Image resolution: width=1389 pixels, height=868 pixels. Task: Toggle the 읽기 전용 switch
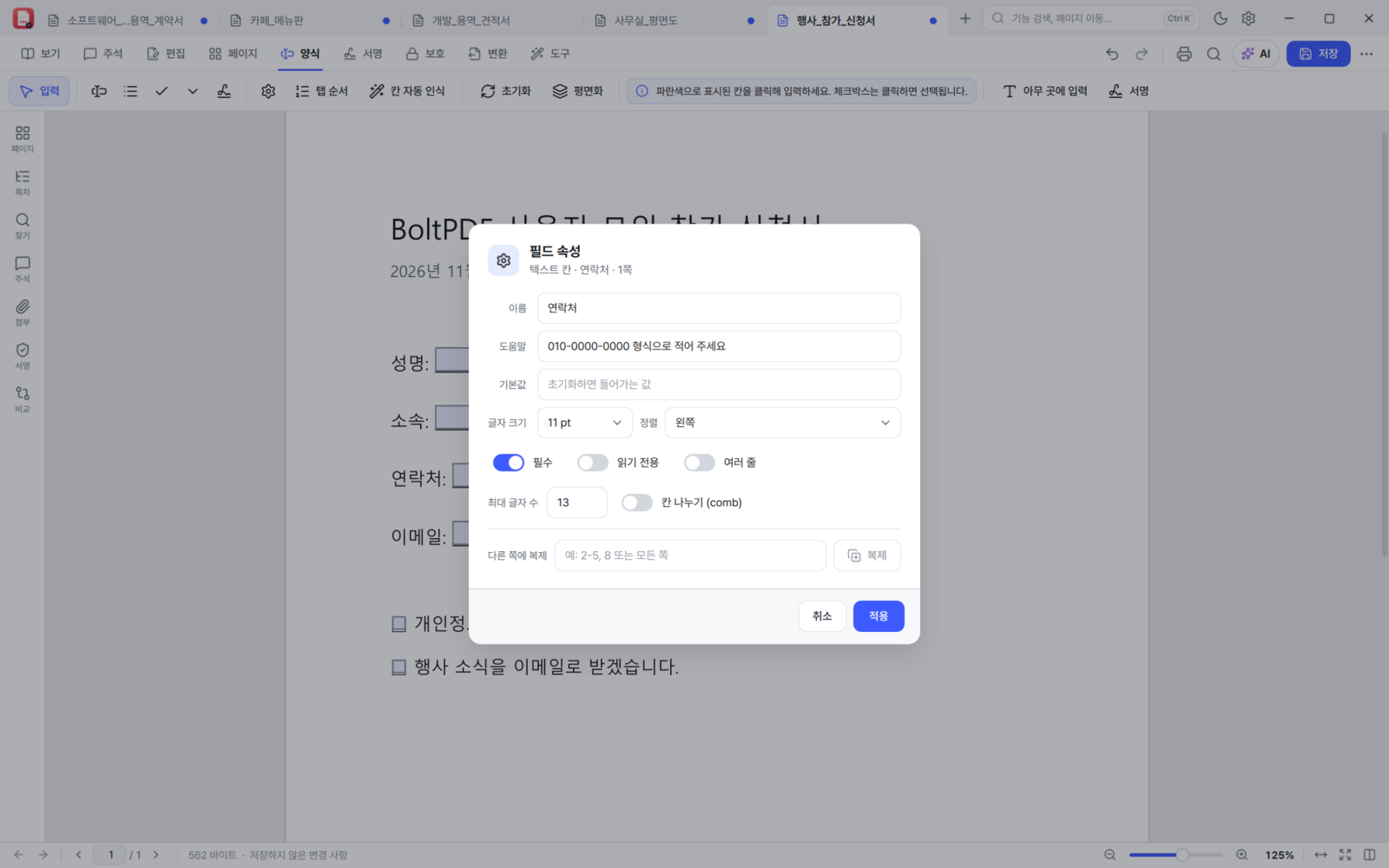pyautogui.click(x=593, y=463)
